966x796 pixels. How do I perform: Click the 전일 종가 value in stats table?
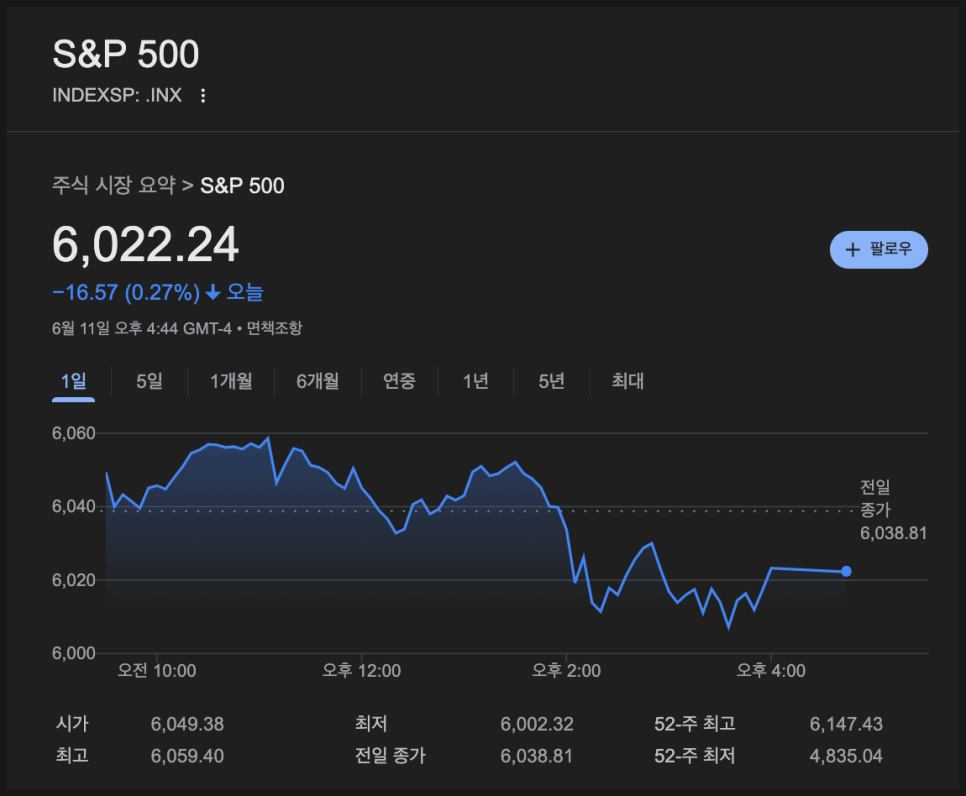tap(537, 756)
